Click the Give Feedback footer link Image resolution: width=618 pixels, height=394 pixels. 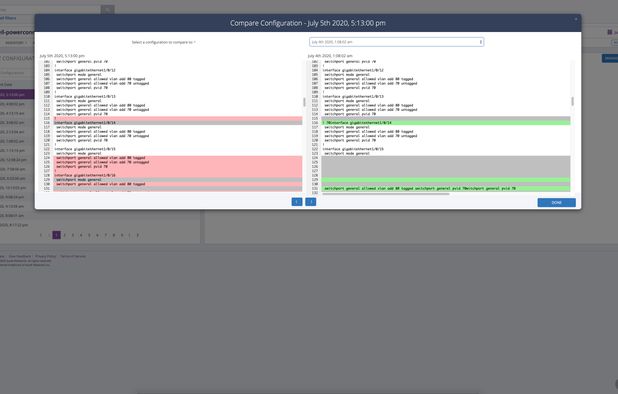tap(20, 256)
